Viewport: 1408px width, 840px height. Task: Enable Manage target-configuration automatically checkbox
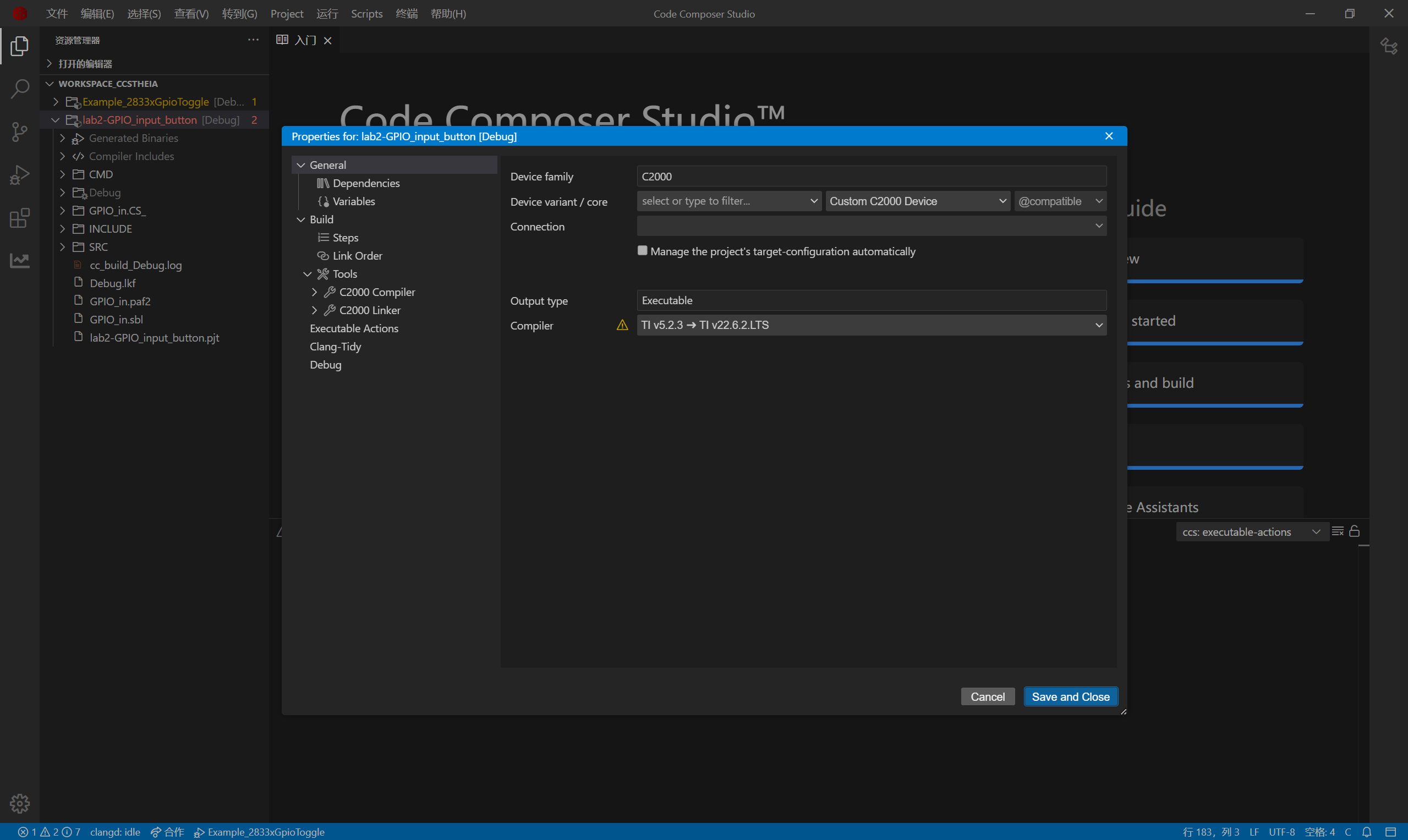point(642,251)
